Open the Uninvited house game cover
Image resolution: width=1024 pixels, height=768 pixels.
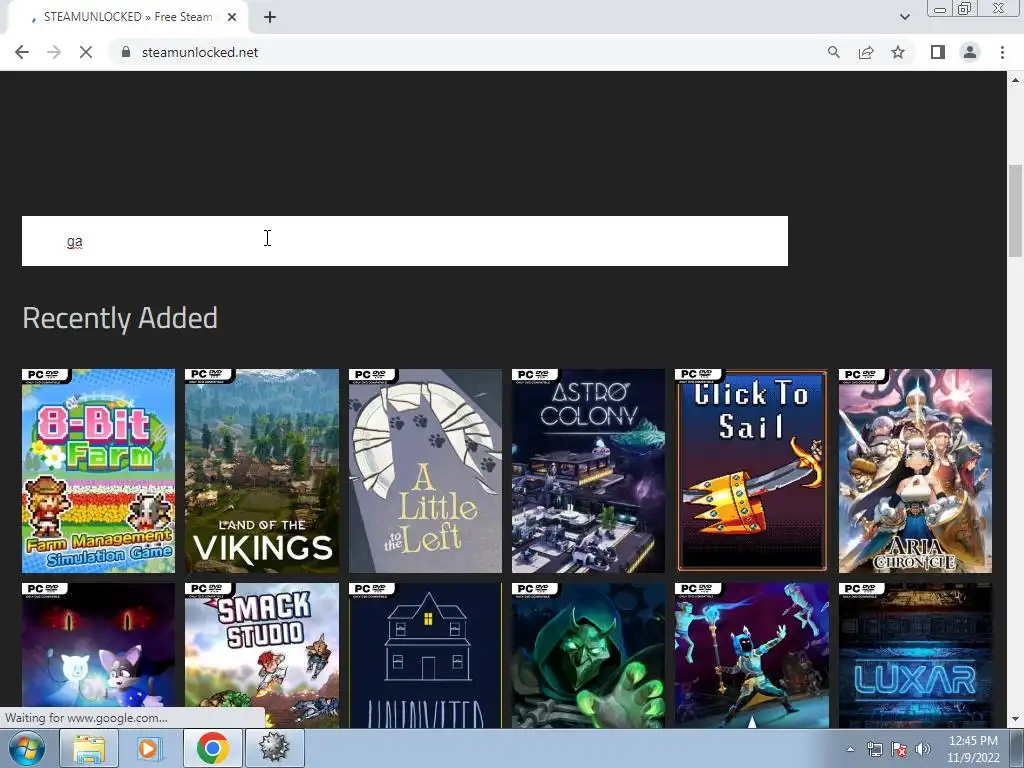pyautogui.click(x=425, y=655)
